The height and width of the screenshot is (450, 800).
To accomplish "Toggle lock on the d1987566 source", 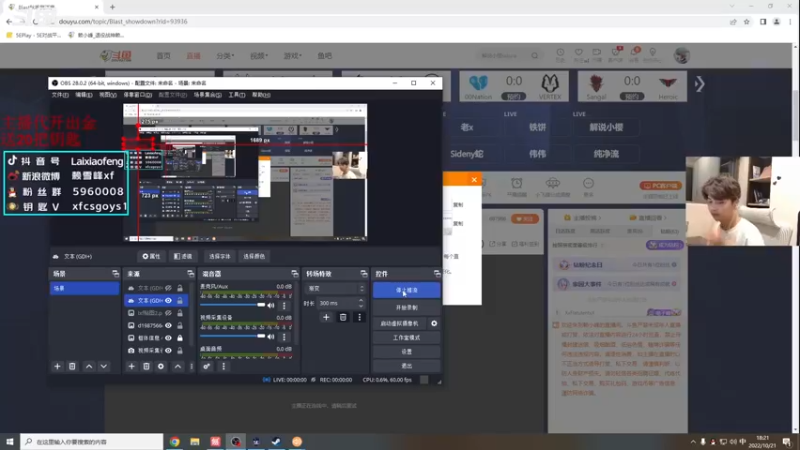I will 180,326.
